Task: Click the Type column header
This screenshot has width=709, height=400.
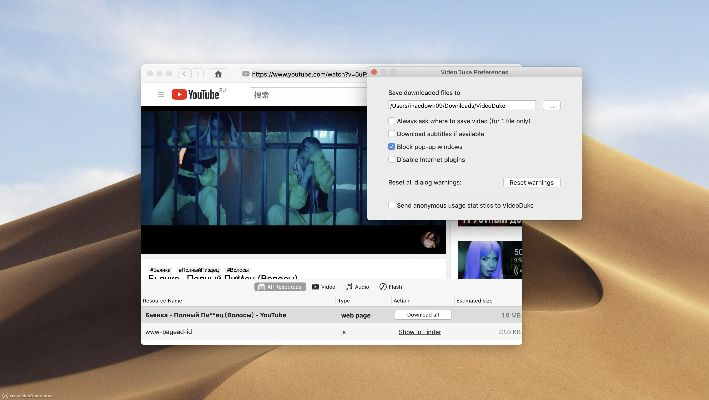Action: (x=344, y=301)
